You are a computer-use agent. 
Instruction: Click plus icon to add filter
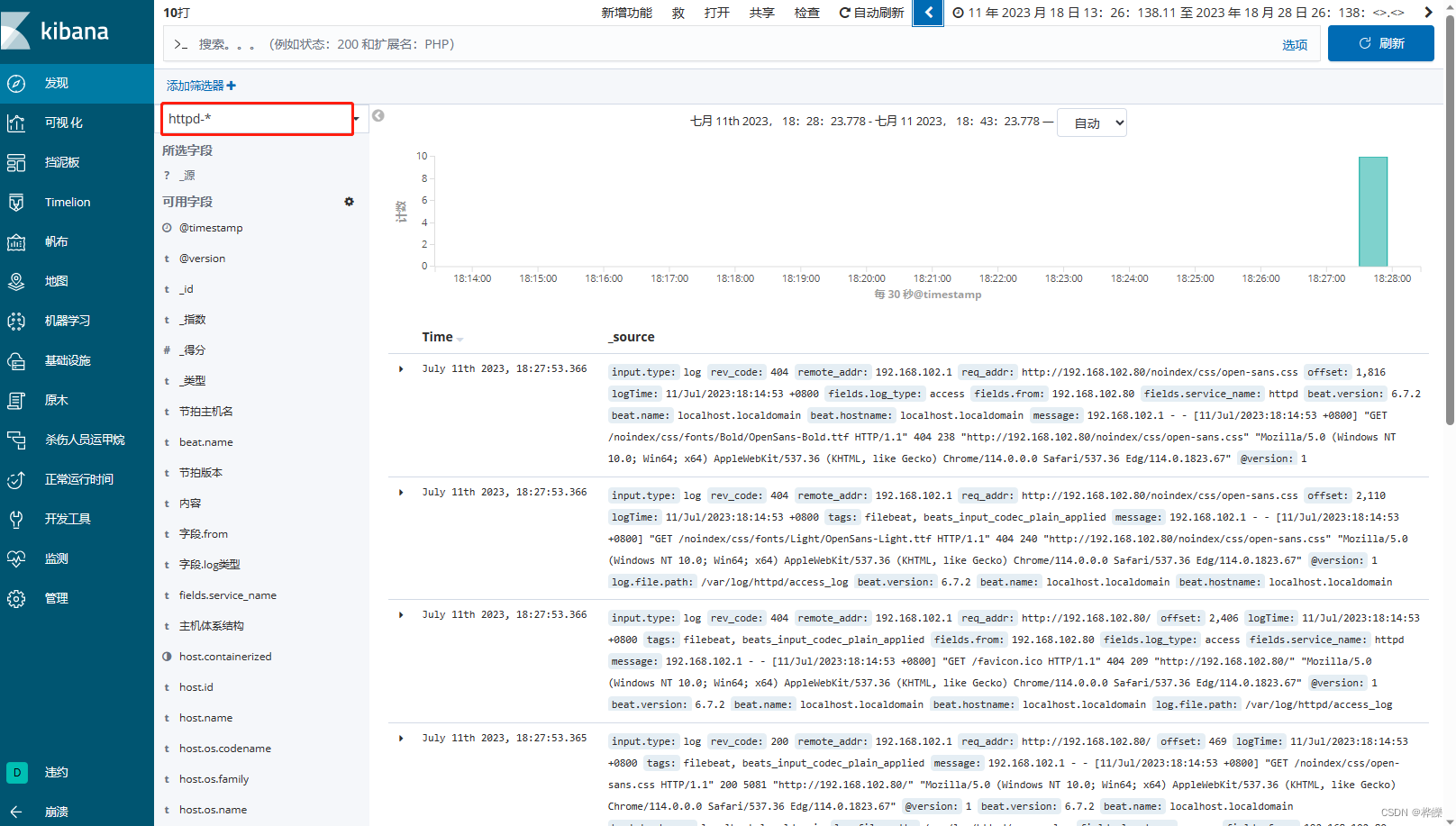[232, 86]
